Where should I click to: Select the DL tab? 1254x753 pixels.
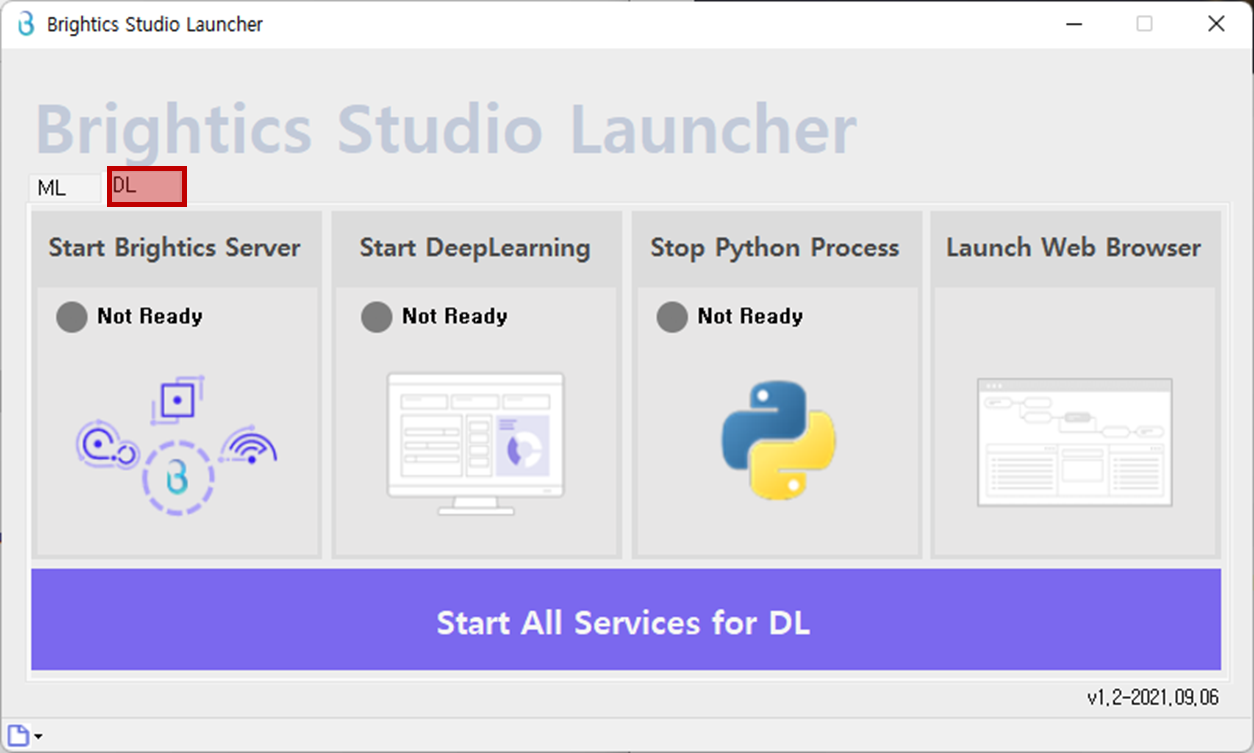pos(147,186)
